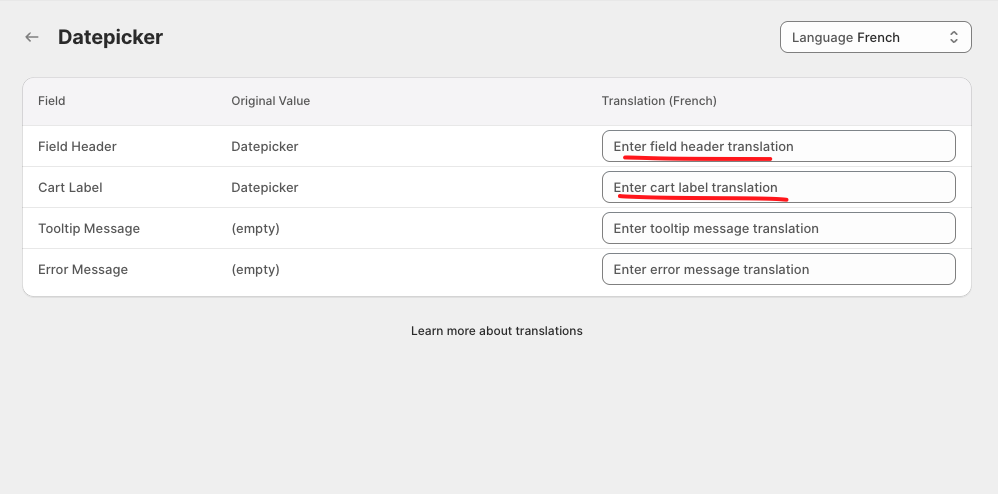Select the tooltip message translation input
The image size is (998, 494).
point(778,228)
